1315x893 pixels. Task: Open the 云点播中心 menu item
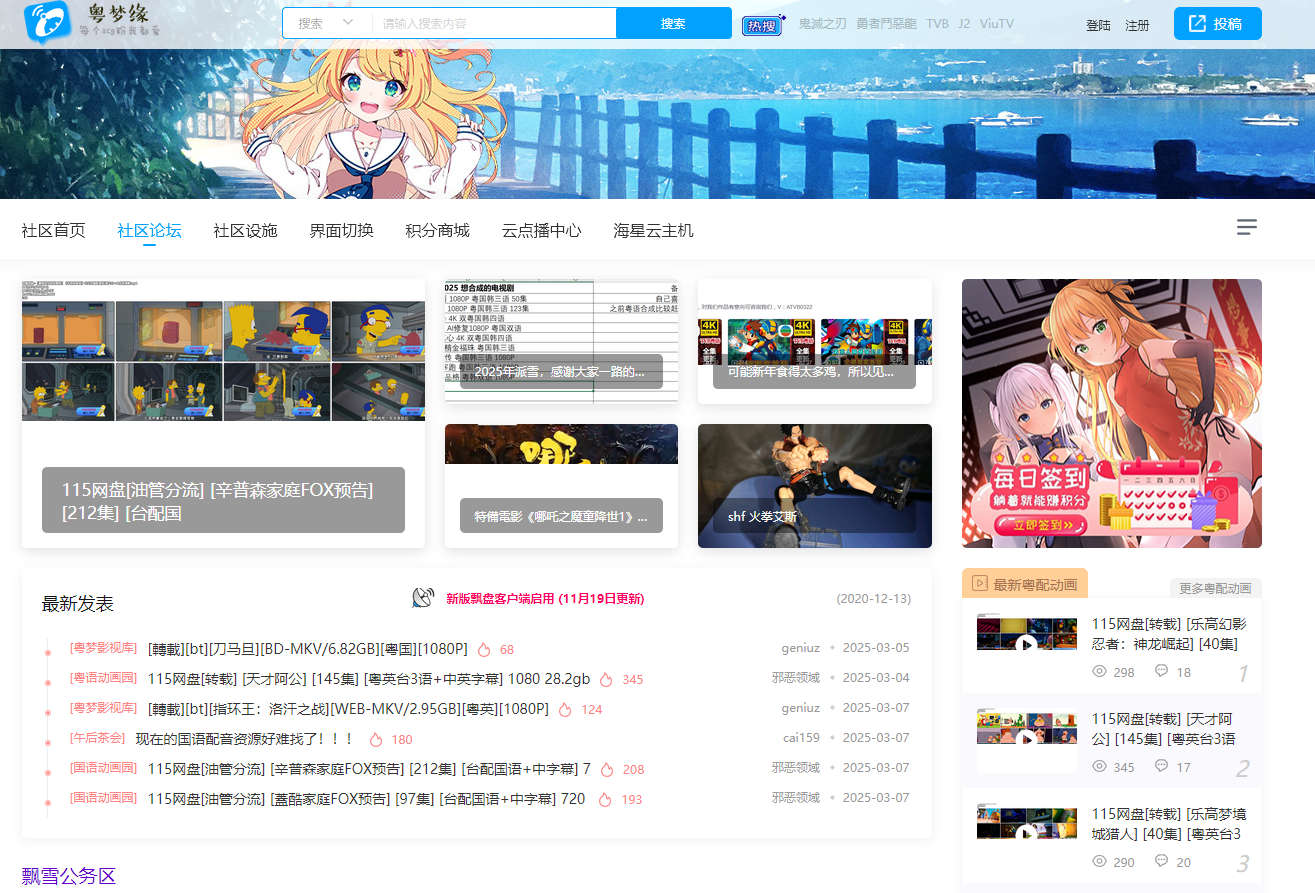click(x=541, y=230)
